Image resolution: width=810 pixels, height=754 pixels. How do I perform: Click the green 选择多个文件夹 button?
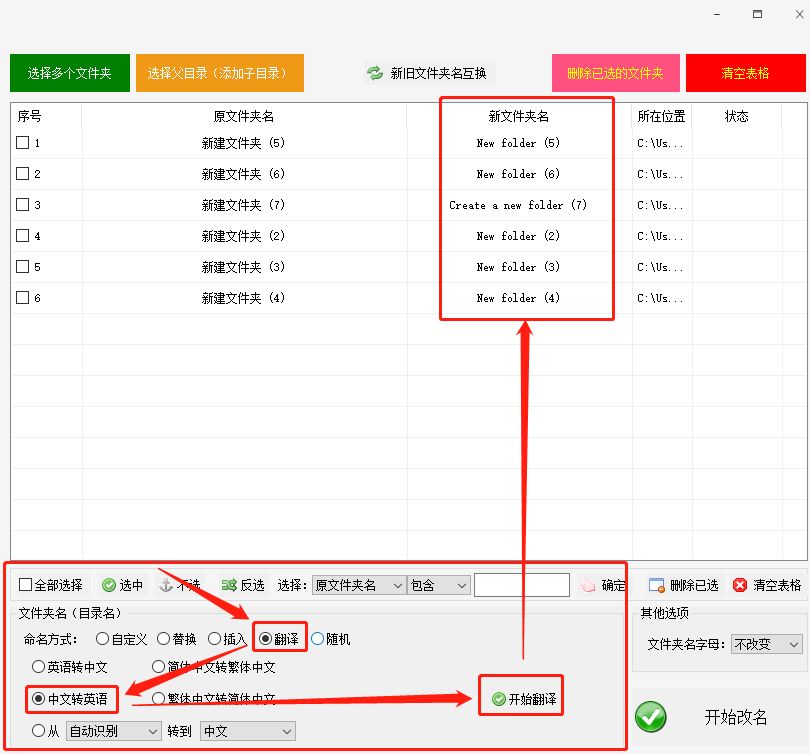[70, 73]
